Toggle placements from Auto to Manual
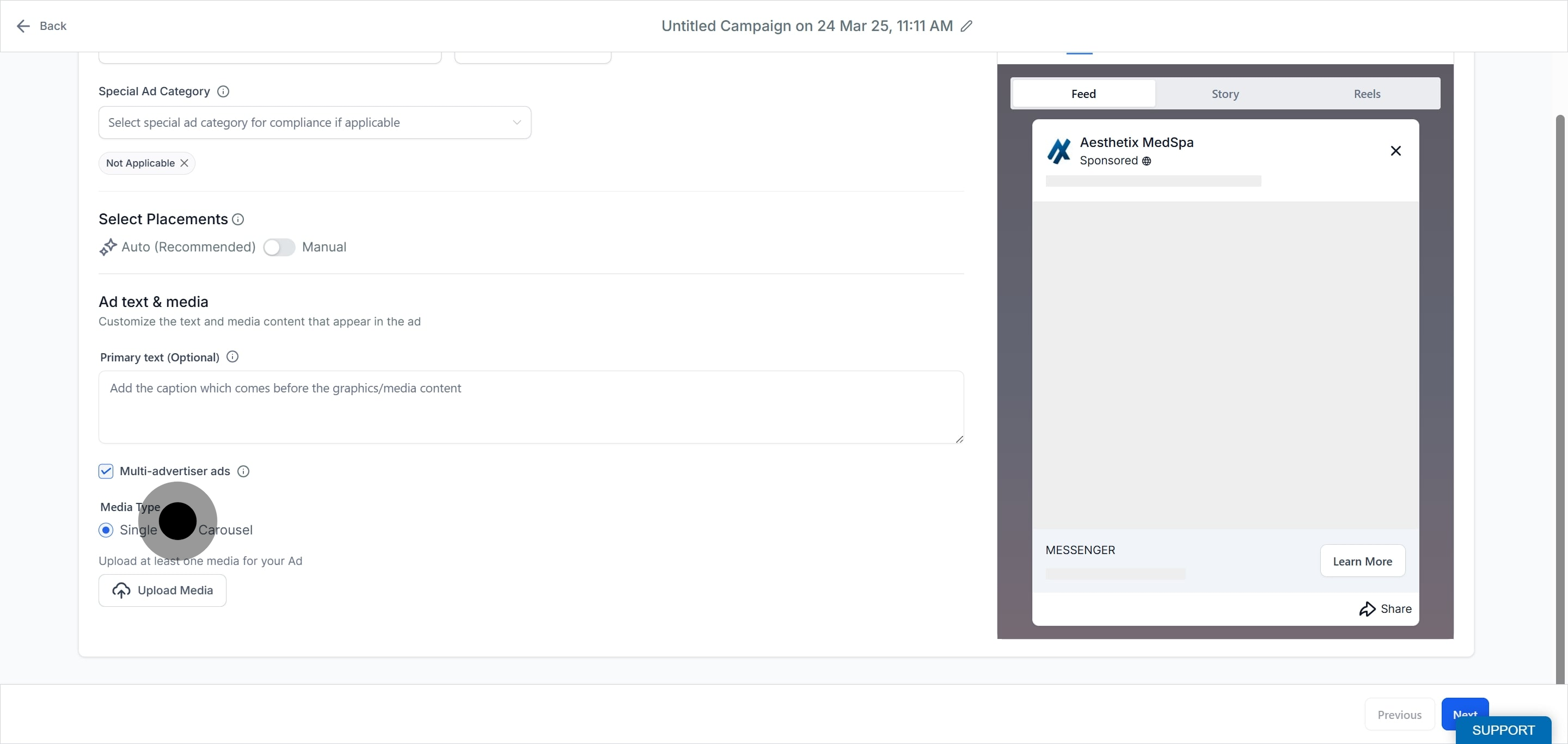The height and width of the screenshot is (744, 1568). pyautogui.click(x=279, y=248)
